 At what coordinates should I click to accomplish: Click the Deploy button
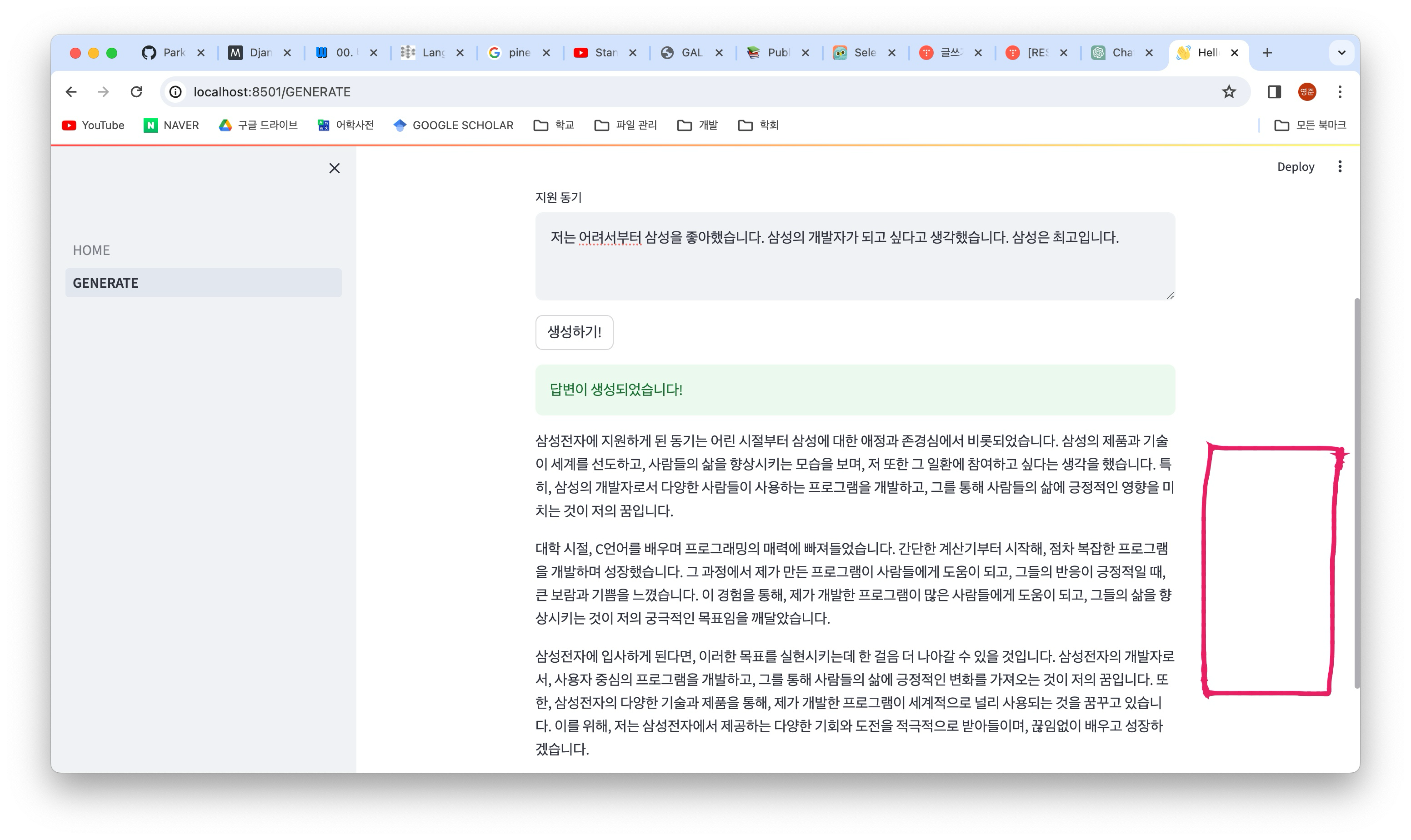(x=1296, y=166)
